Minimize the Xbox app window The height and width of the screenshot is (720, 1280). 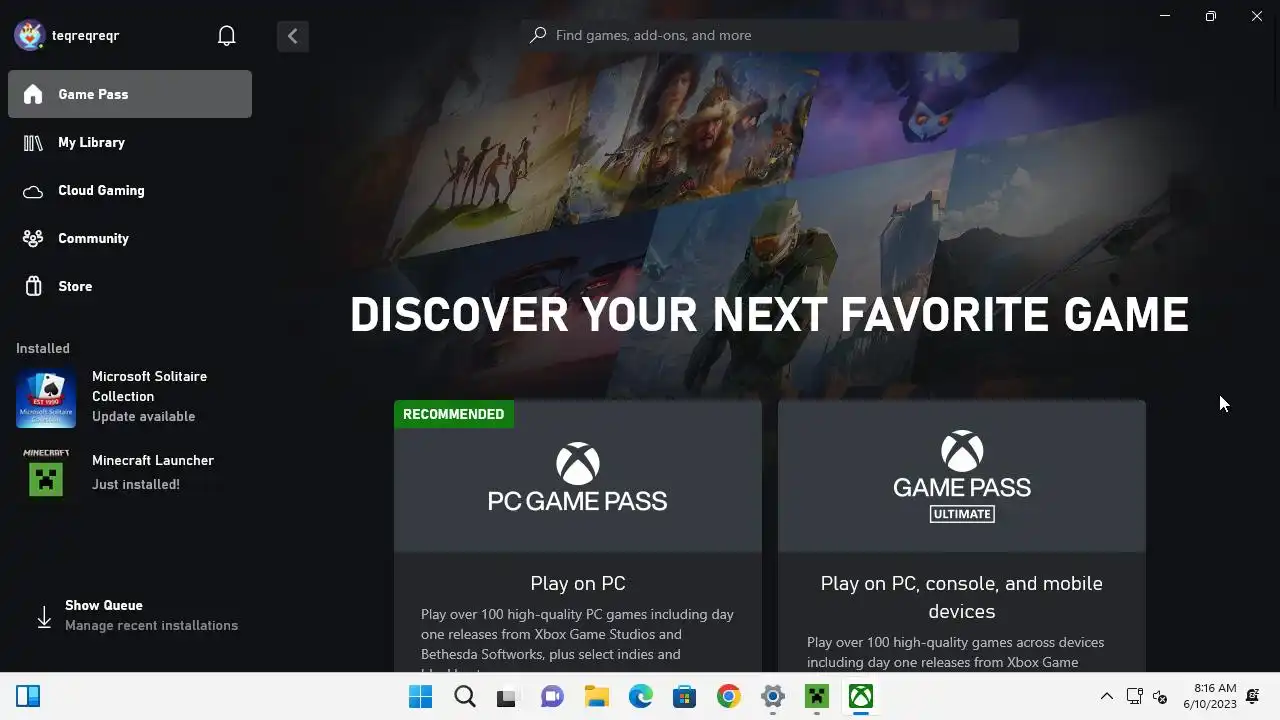[1165, 16]
